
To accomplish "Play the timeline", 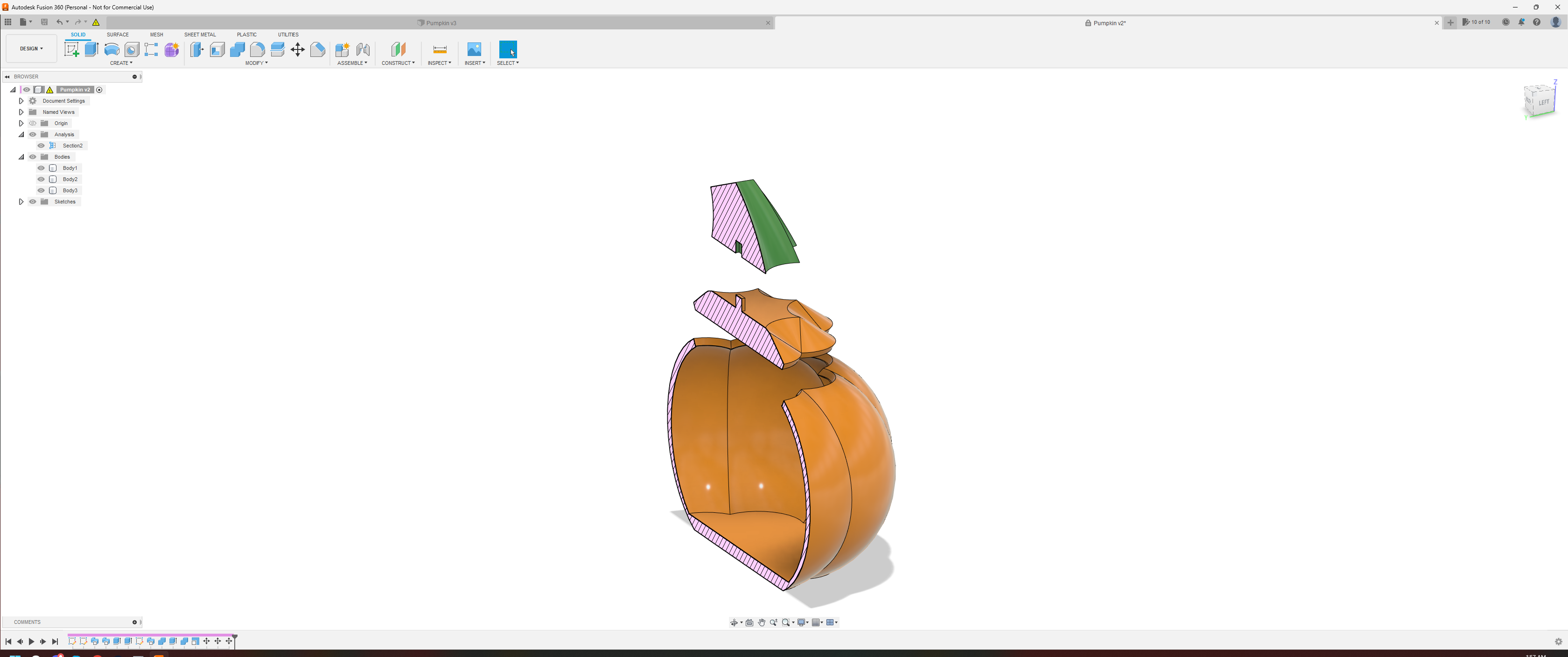I will coord(31,641).
